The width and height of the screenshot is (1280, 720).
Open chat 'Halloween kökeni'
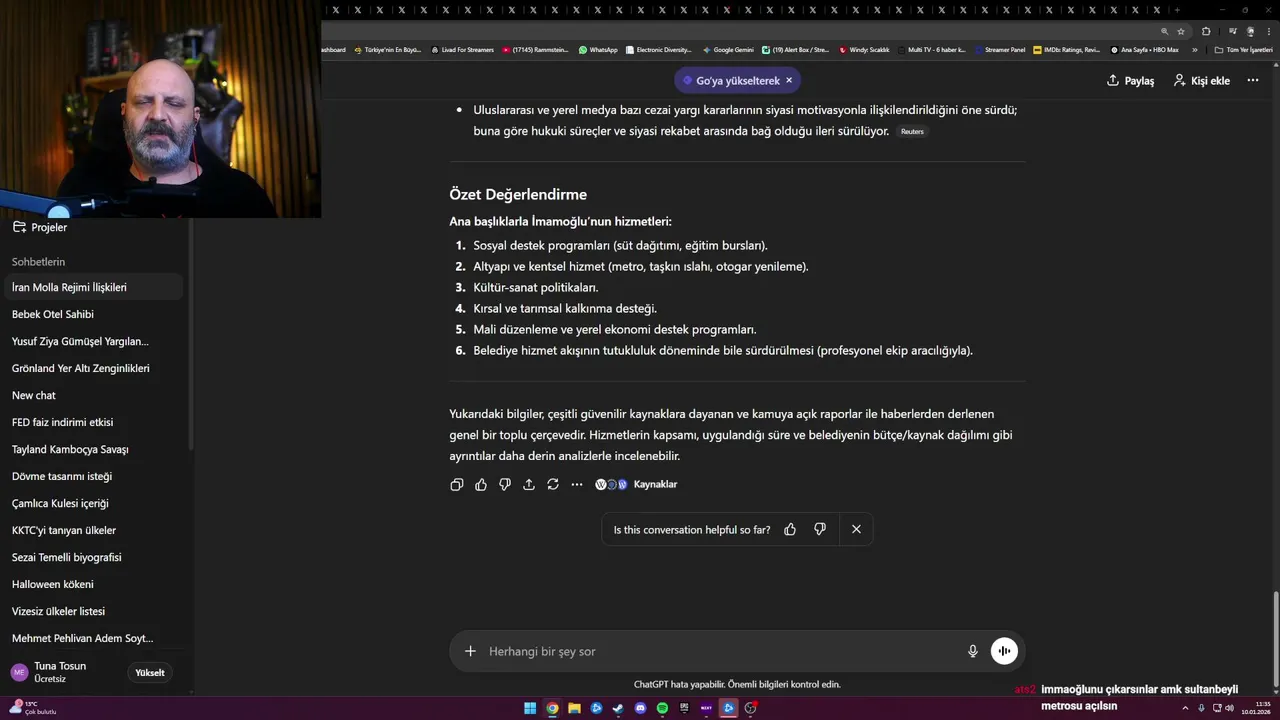[x=92, y=584]
